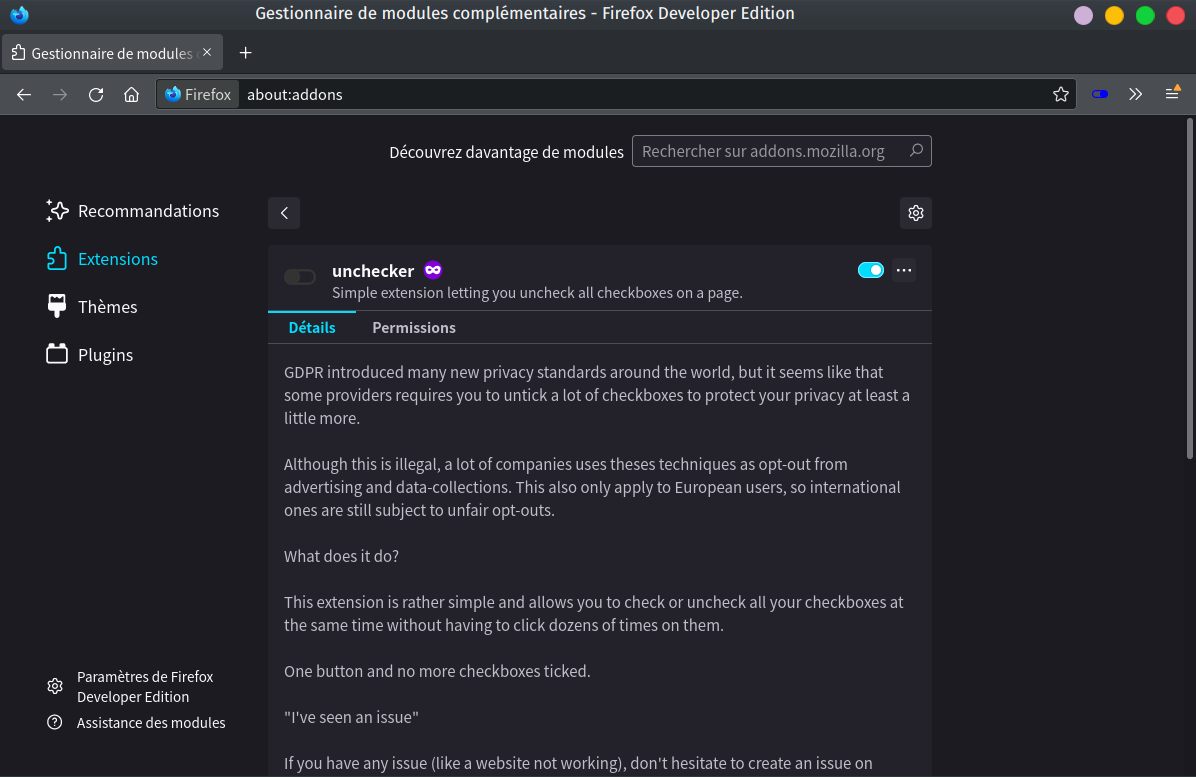Open Paramètres de Firefox Developer Edition
The height and width of the screenshot is (777, 1196).
130,686
